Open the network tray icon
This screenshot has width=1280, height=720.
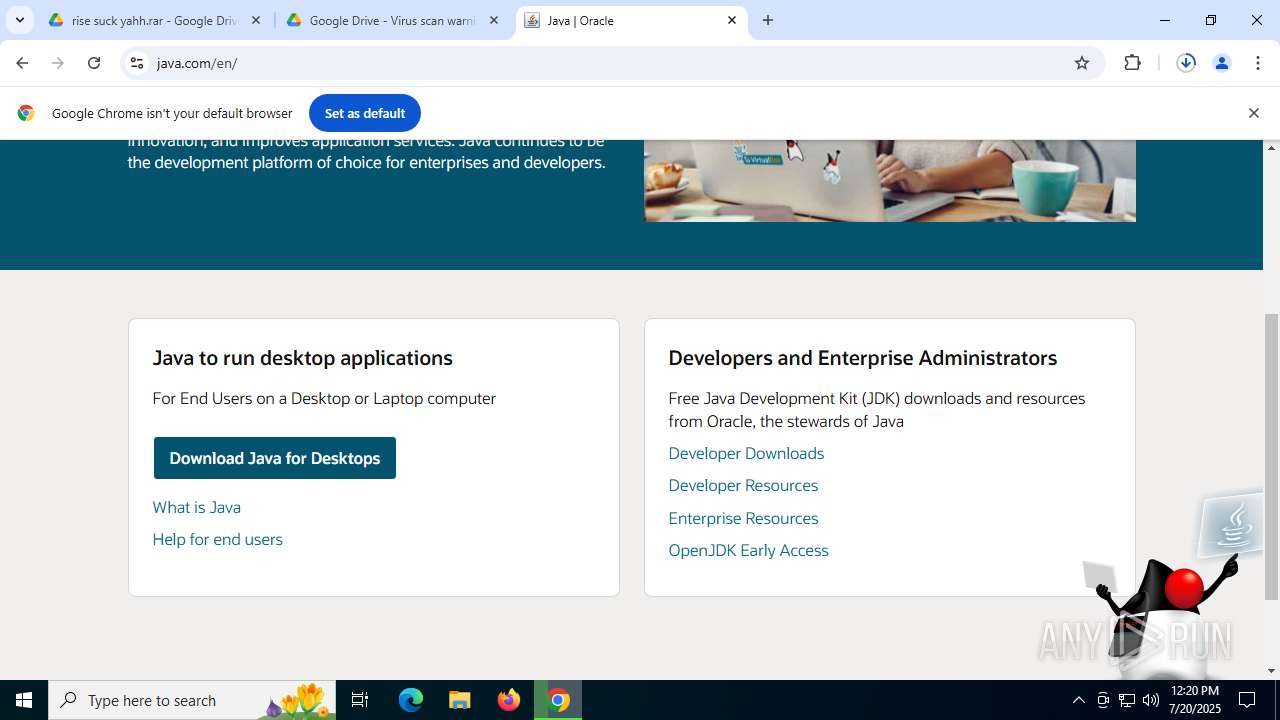coord(1127,700)
